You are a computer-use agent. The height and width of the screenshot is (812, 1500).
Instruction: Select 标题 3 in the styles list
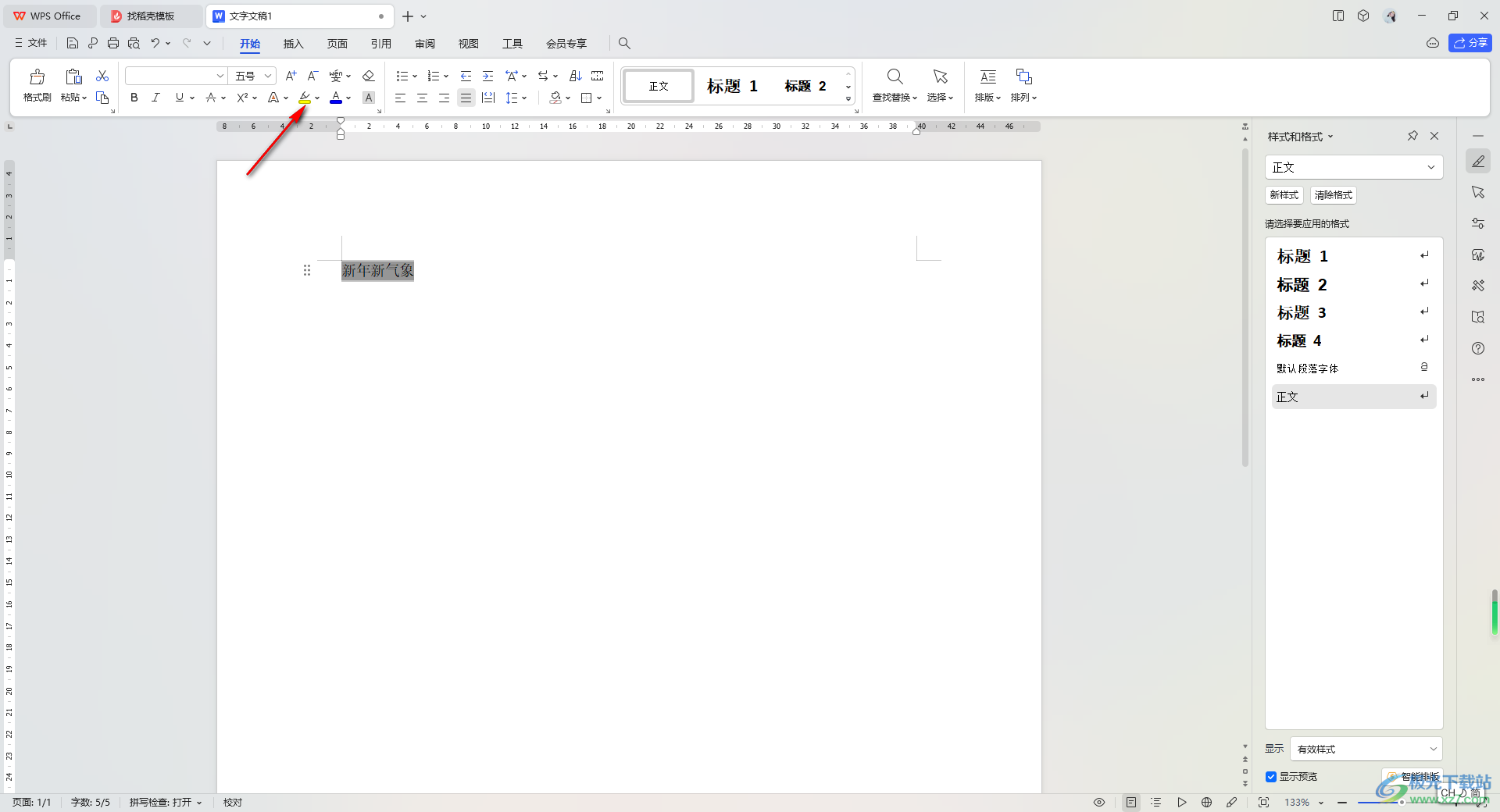[x=1353, y=312]
